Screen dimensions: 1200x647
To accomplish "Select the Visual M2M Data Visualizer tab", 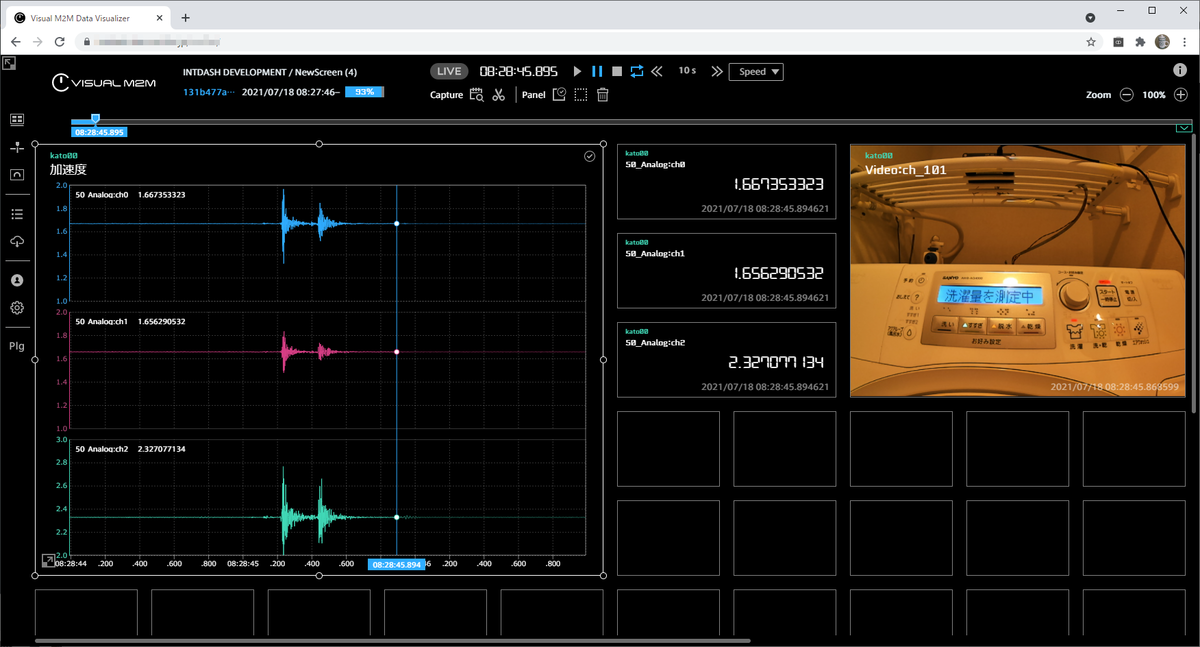I will pos(87,17).
